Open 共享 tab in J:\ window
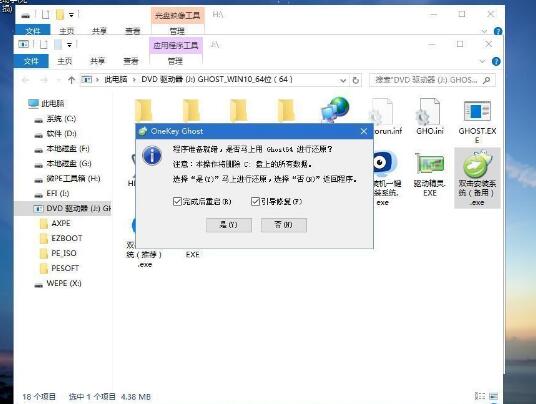Viewport: 536px width, 404px height. [x=97, y=61]
